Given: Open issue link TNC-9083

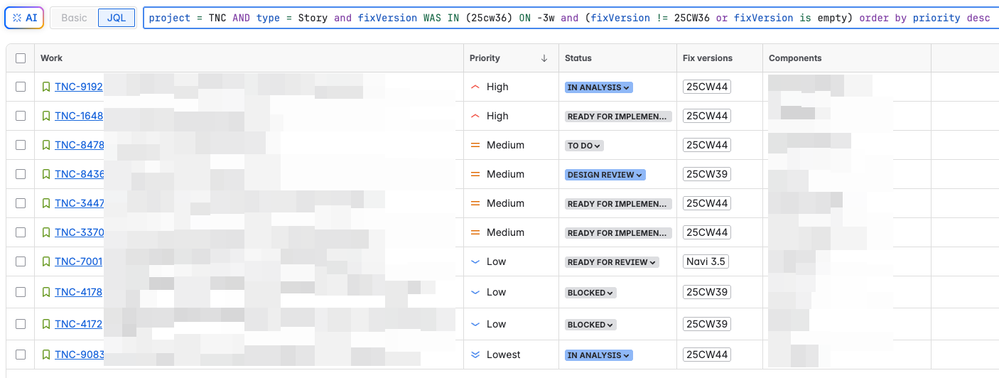Looking at the screenshot, I should (x=80, y=354).
